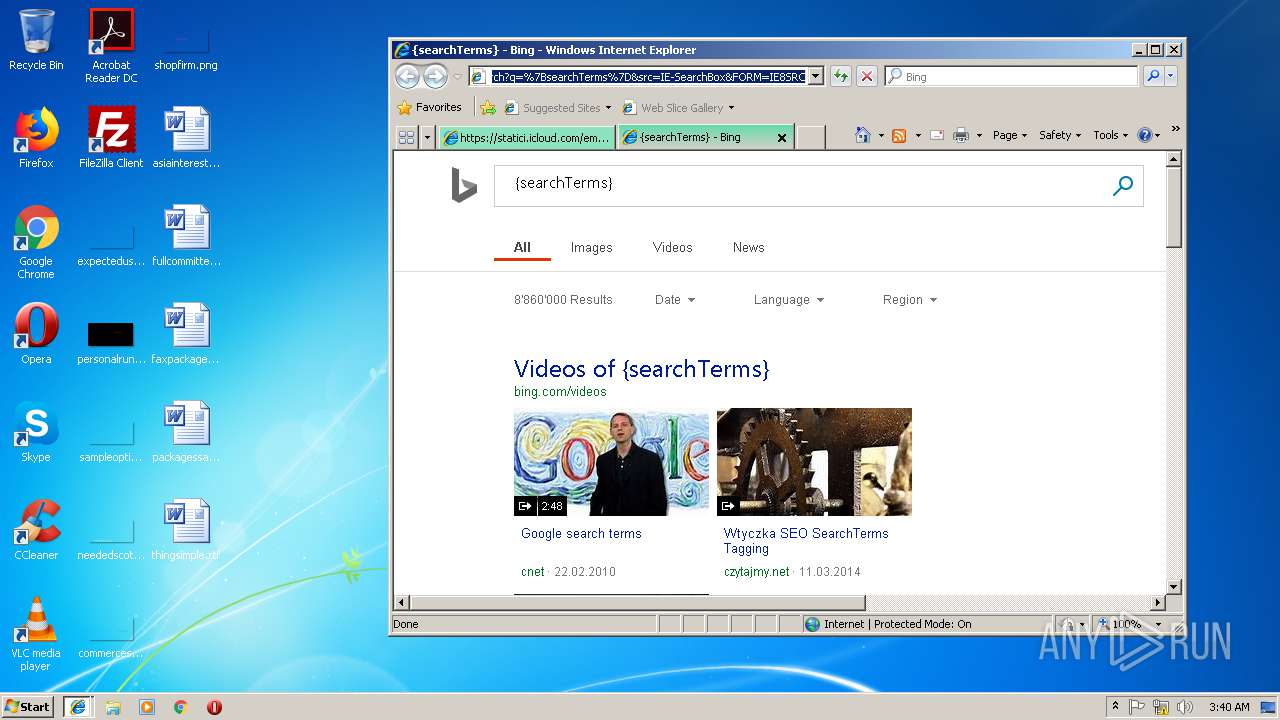This screenshot has width=1280, height=720.
Task: Open CCleaner desktop shortcut
Action: tap(36, 530)
